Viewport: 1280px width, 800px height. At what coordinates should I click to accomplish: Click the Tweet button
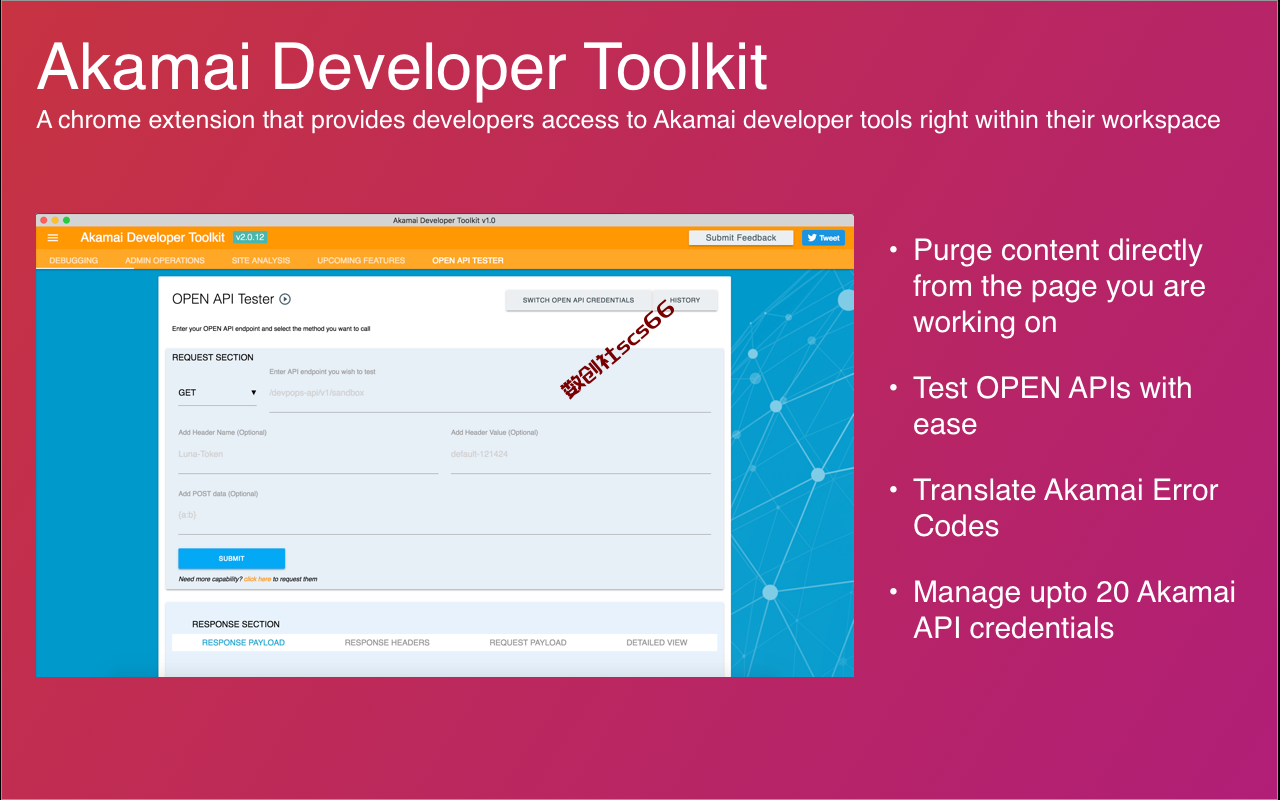824,238
